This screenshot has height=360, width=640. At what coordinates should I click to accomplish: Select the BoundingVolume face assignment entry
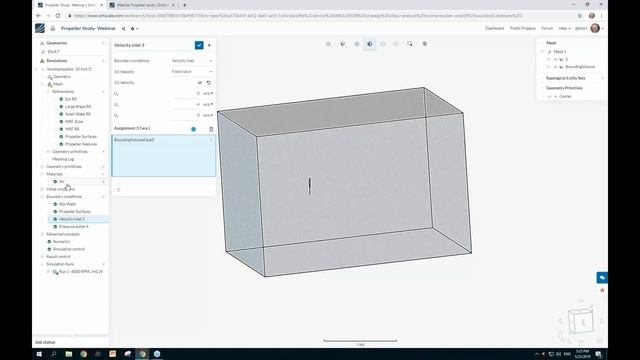pos(163,140)
